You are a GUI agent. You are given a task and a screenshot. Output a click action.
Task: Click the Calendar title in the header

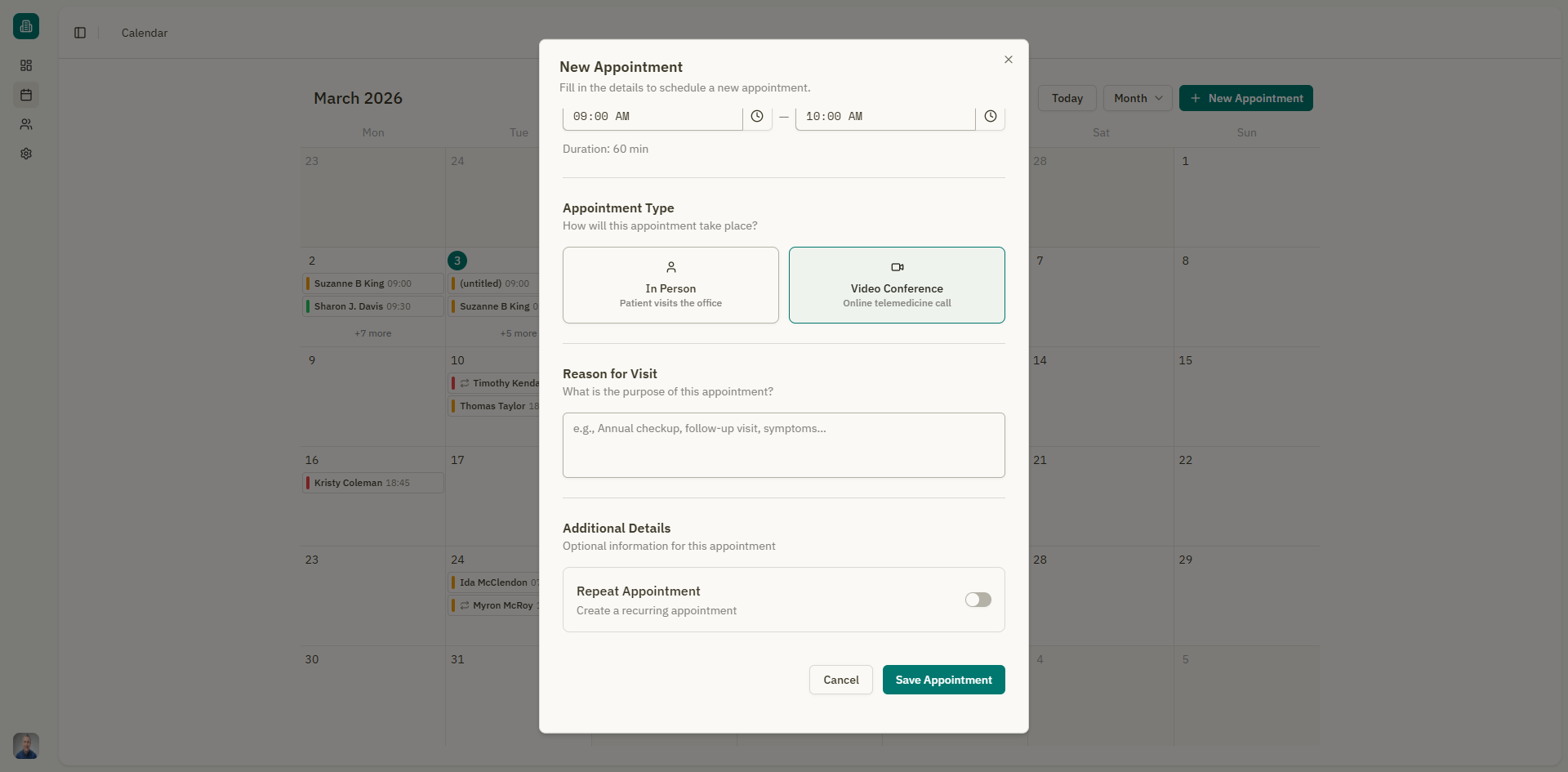pos(144,33)
